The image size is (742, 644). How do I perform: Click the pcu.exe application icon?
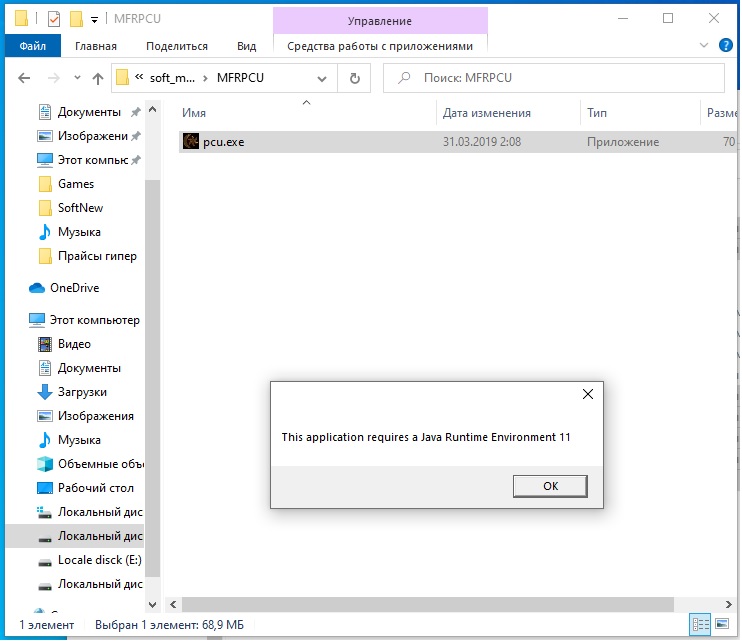191,142
